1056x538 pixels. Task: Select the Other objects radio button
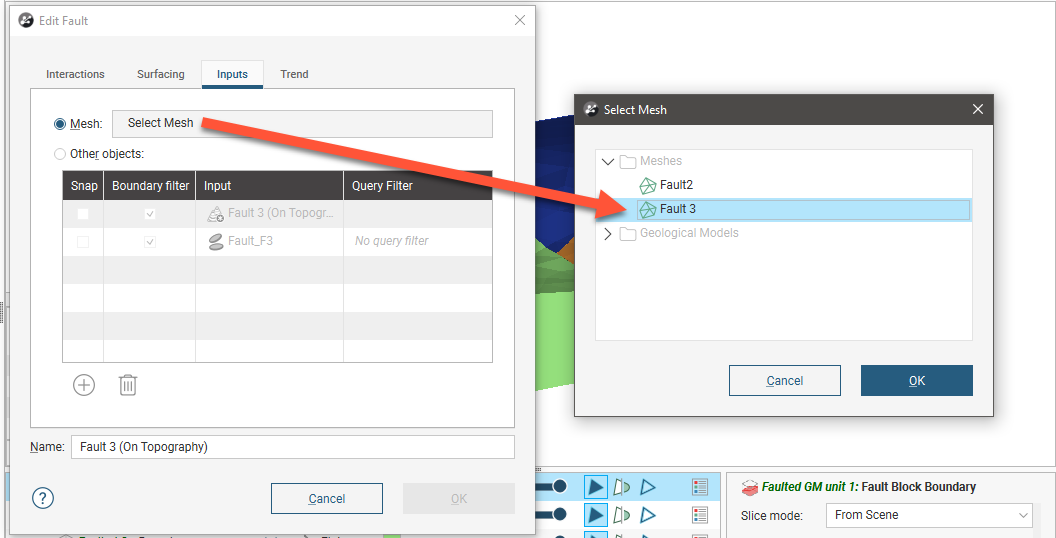pyautogui.click(x=60, y=154)
